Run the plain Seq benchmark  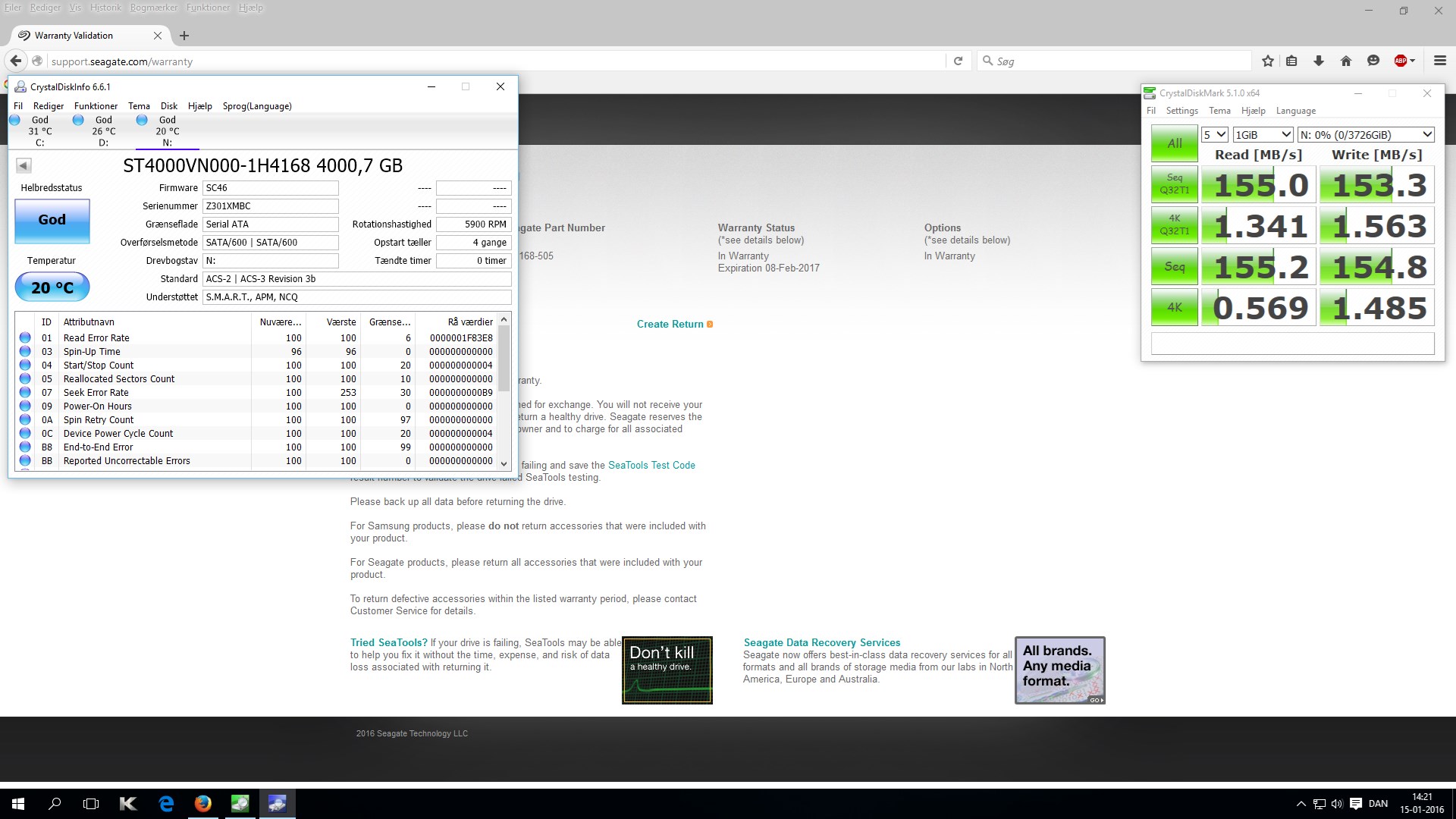1174,266
